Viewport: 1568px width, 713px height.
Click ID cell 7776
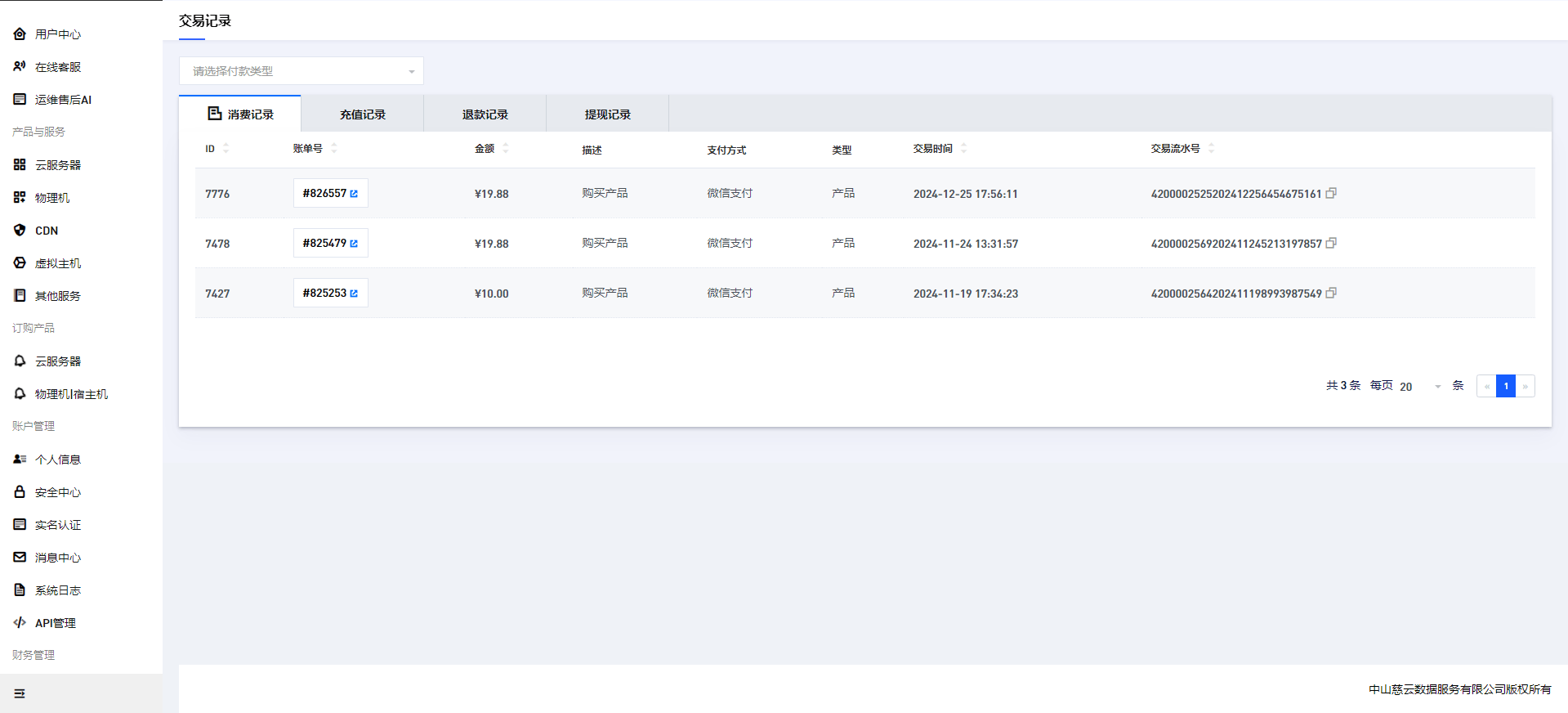[217, 194]
